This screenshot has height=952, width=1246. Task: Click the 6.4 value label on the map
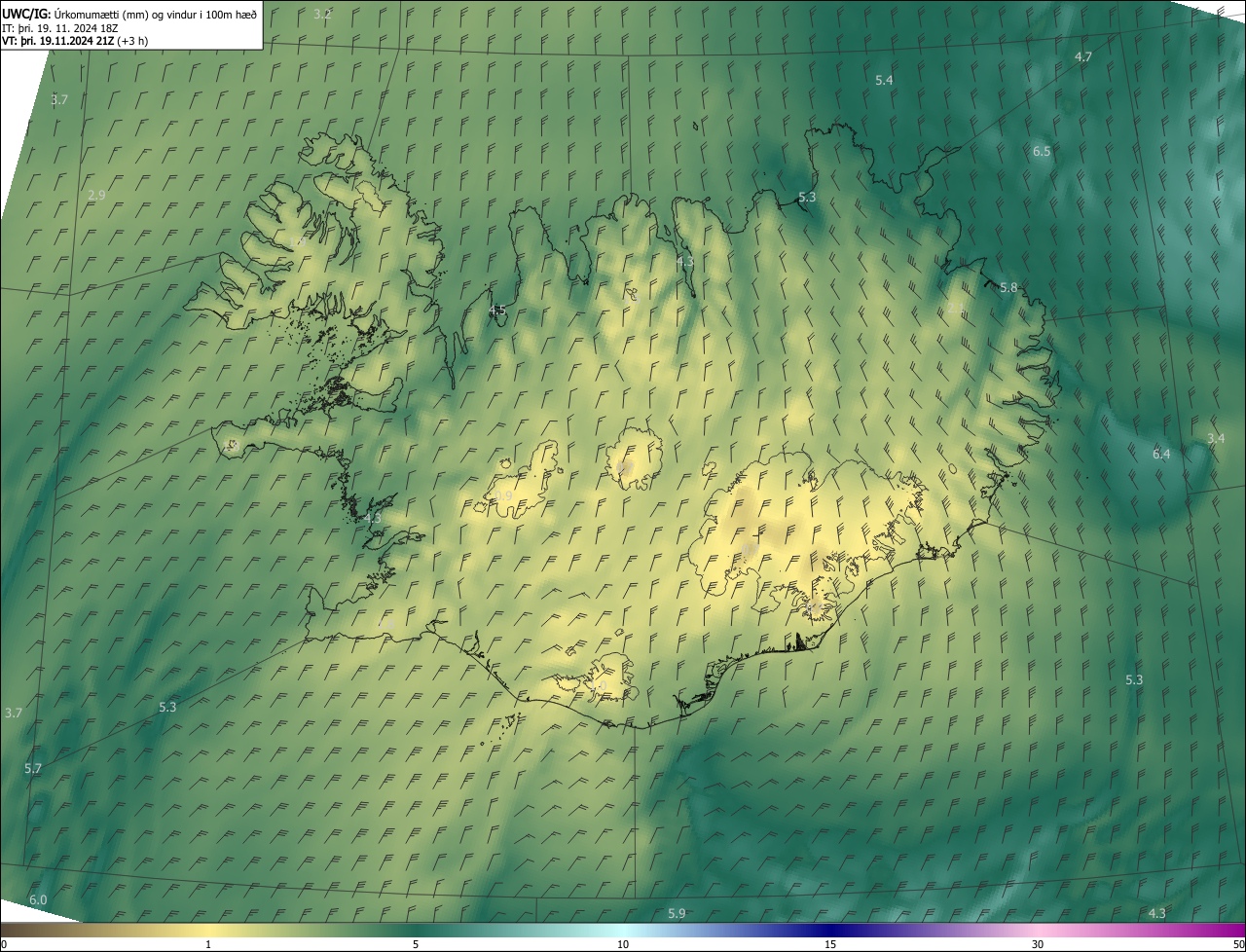coord(1161,455)
